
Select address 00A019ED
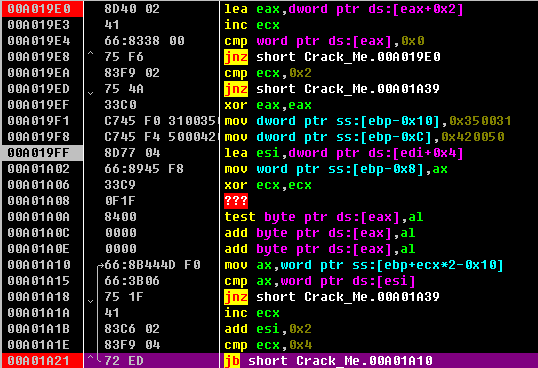click(39, 89)
